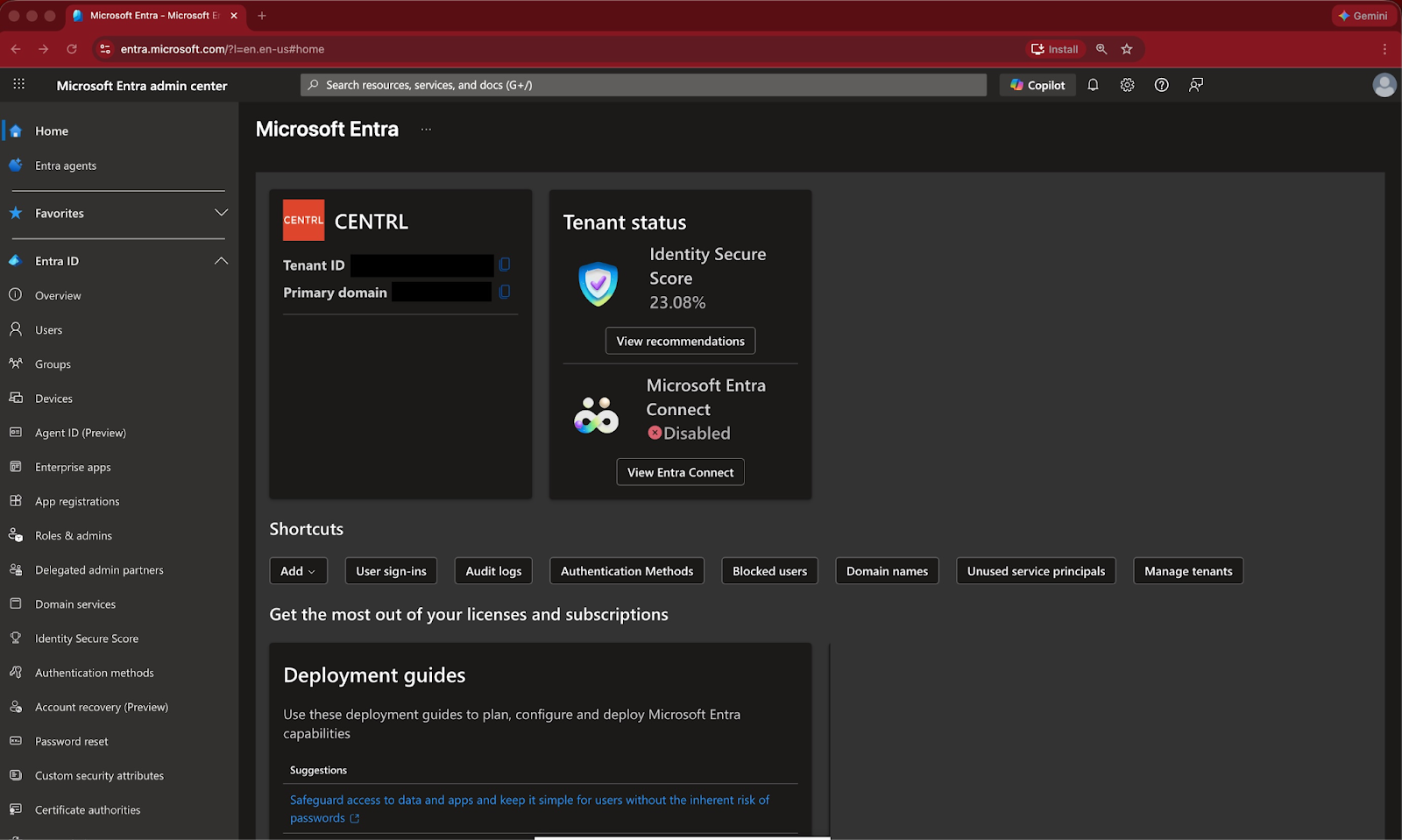Click the Identity Secure Score trophy icon
The image size is (1402, 840).
[x=16, y=639]
